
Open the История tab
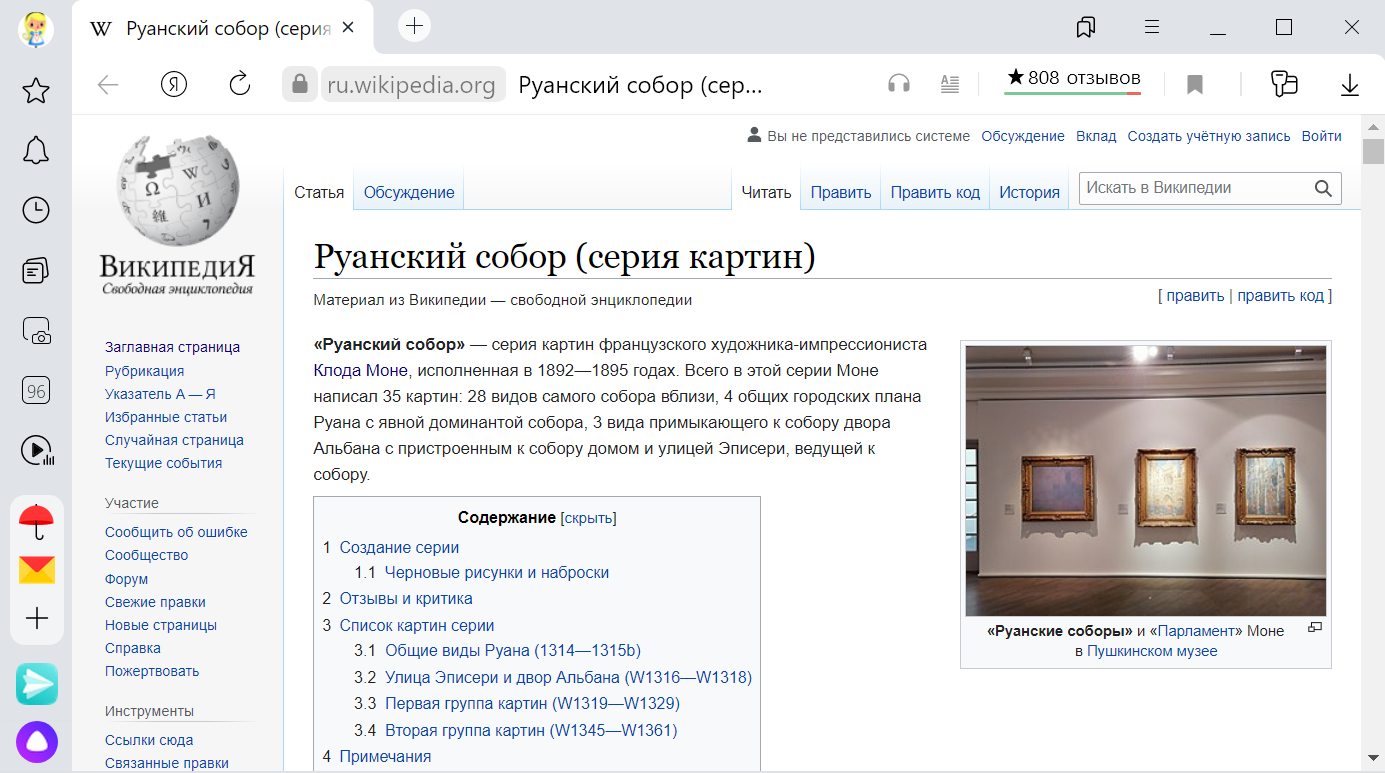(x=1029, y=192)
